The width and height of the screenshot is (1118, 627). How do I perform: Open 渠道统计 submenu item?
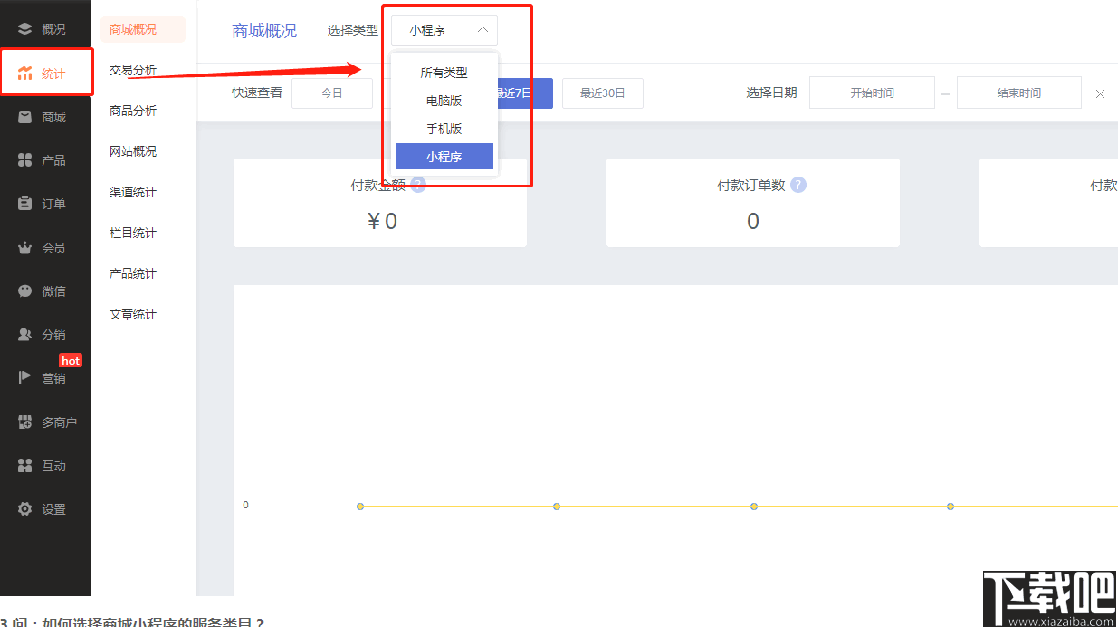(x=133, y=192)
